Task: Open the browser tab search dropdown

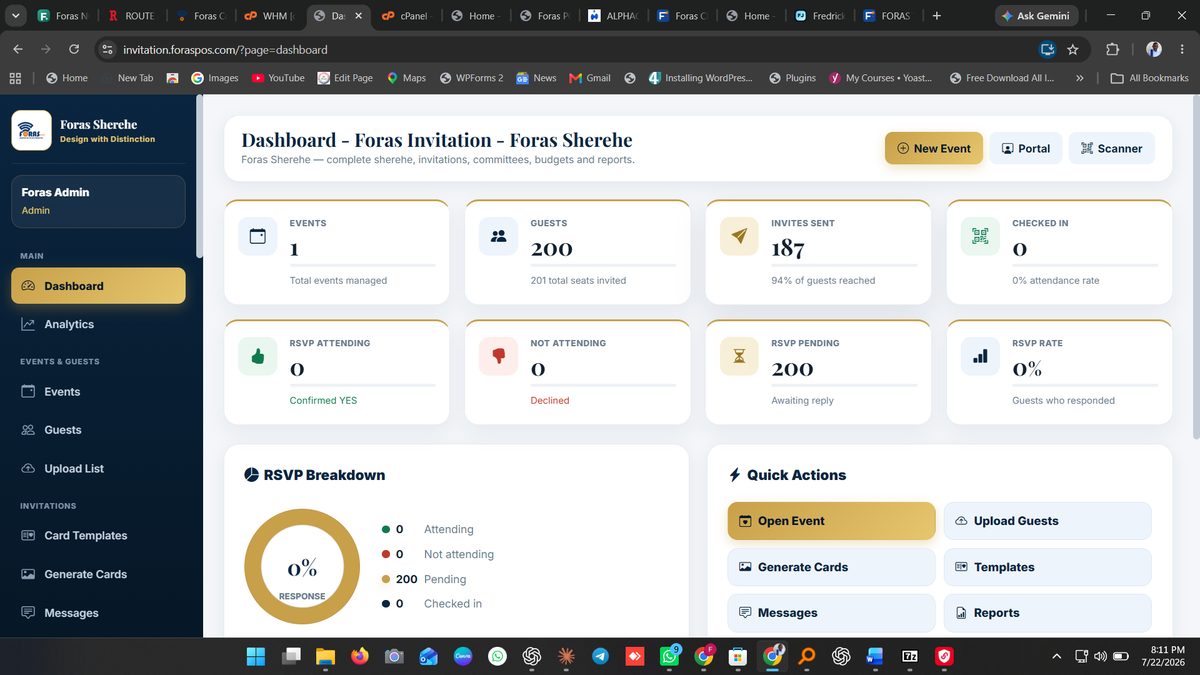Action: 15,16
